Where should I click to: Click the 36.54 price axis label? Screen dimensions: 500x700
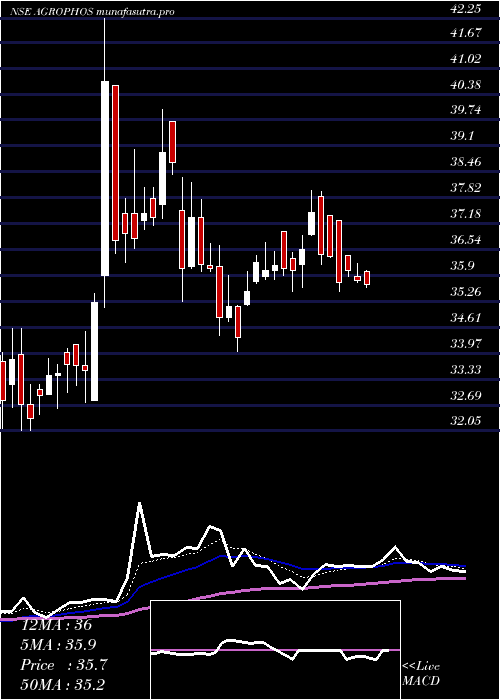pos(466,240)
